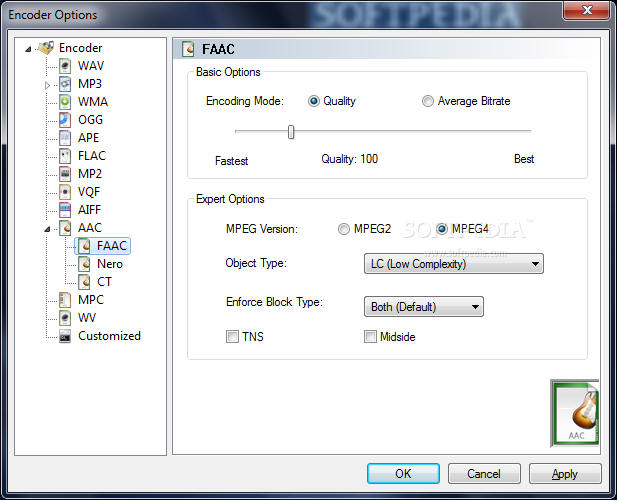Select WMA in the encoder tree
Image resolution: width=617 pixels, height=500 pixels.
coord(93,102)
